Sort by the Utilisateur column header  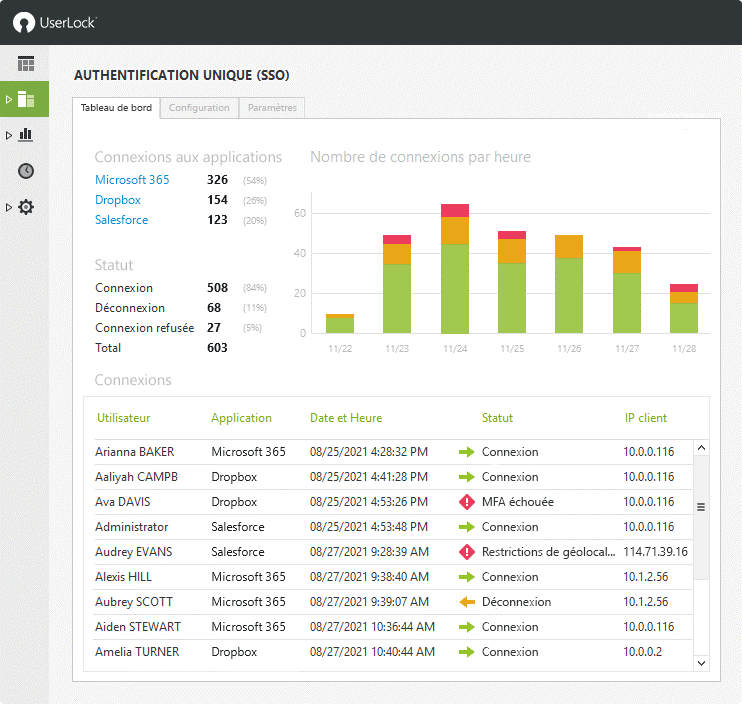(124, 418)
